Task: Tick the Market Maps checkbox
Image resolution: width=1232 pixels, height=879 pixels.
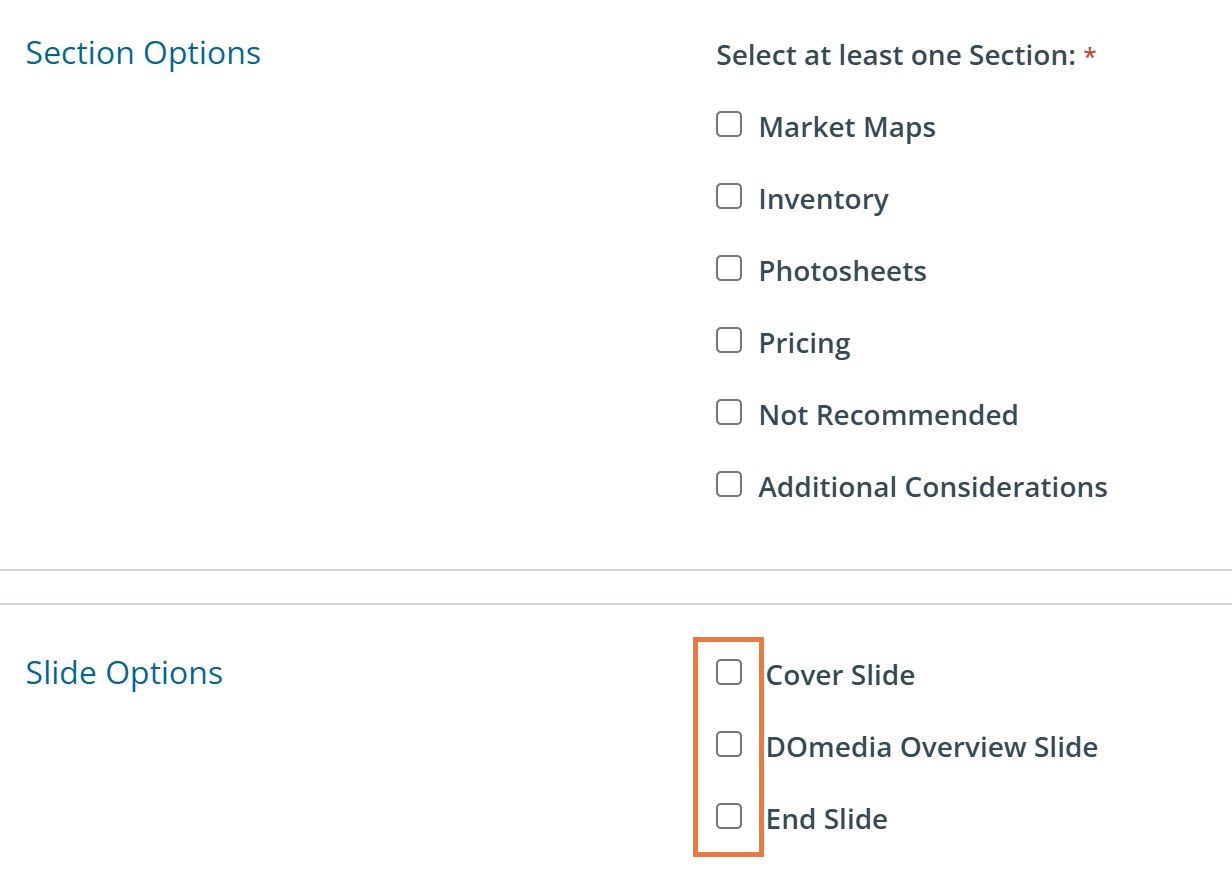Action: coord(729,125)
